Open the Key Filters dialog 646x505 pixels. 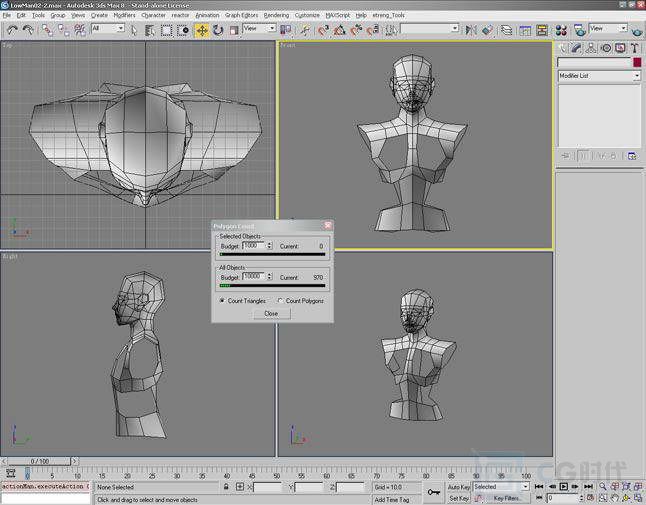click(507, 498)
